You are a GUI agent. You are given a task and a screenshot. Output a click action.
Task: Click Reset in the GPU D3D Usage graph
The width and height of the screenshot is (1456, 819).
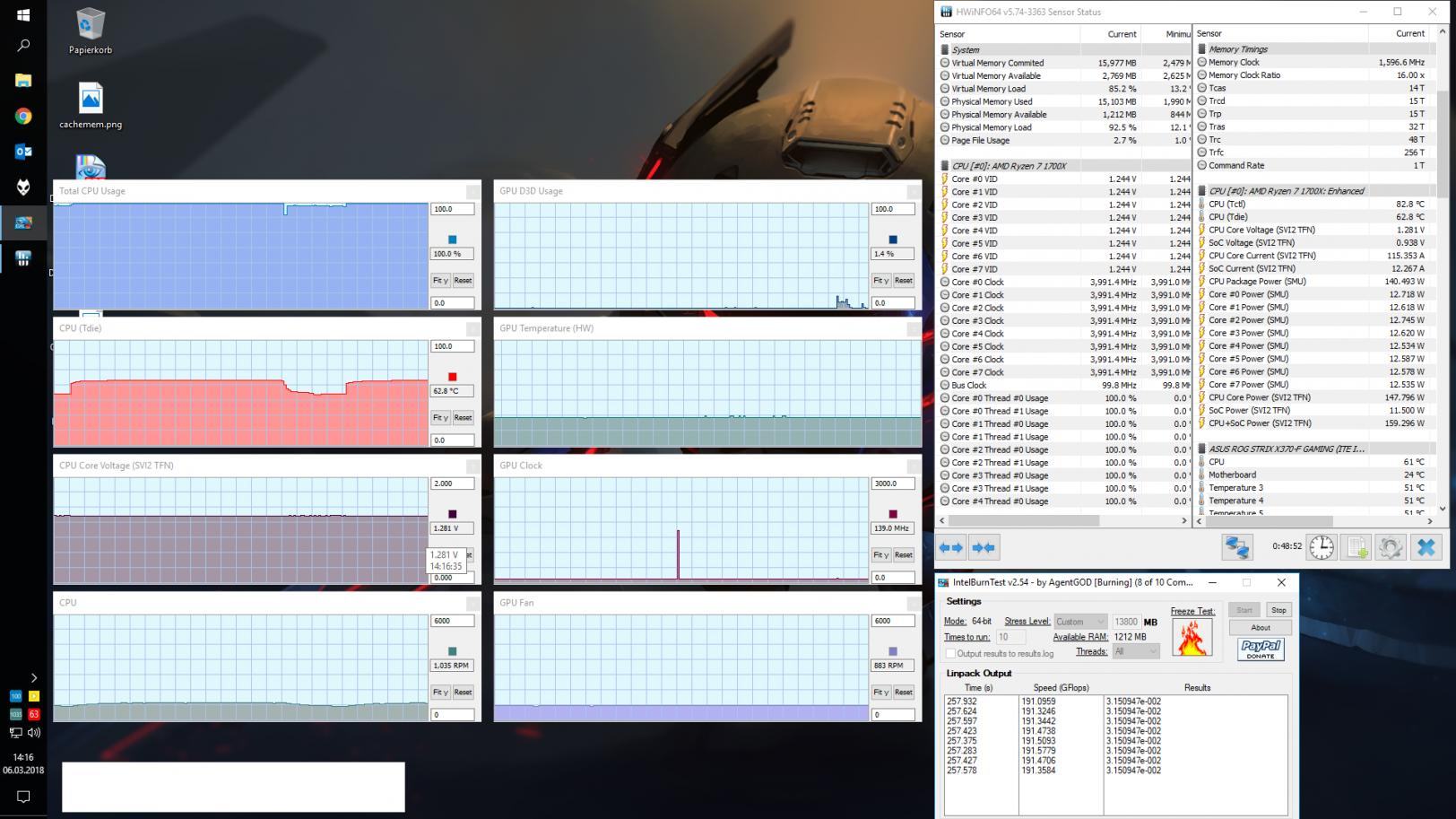(x=903, y=281)
